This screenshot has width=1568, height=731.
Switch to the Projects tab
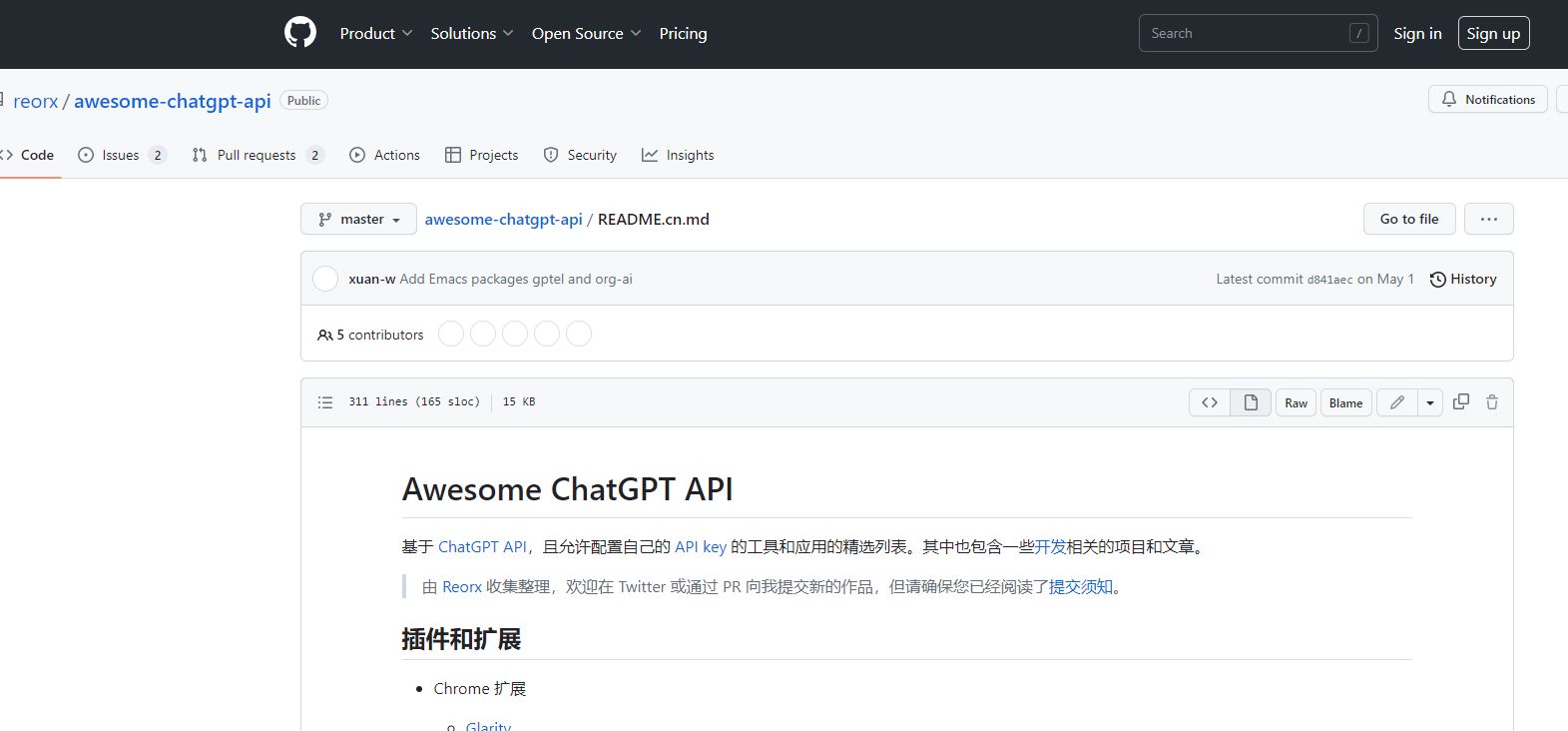[481, 155]
